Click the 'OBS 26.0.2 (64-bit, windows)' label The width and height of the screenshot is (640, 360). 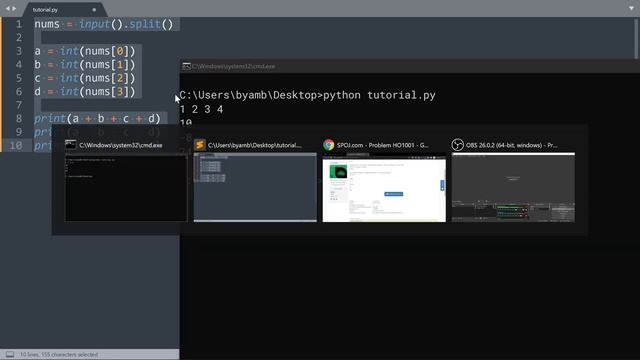click(x=511, y=145)
